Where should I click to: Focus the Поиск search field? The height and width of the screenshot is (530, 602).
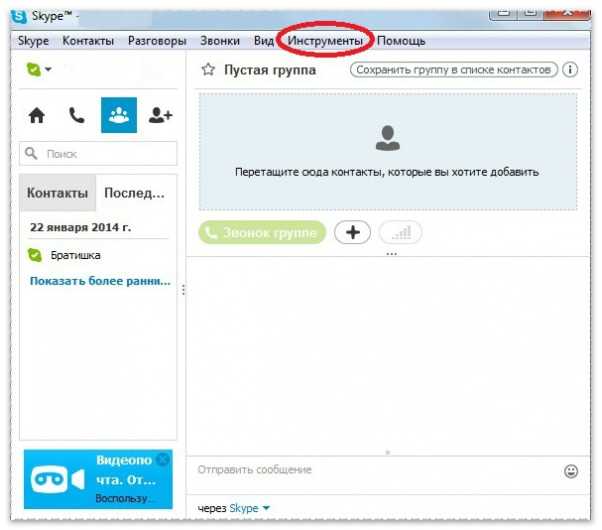click(x=98, y=154)
